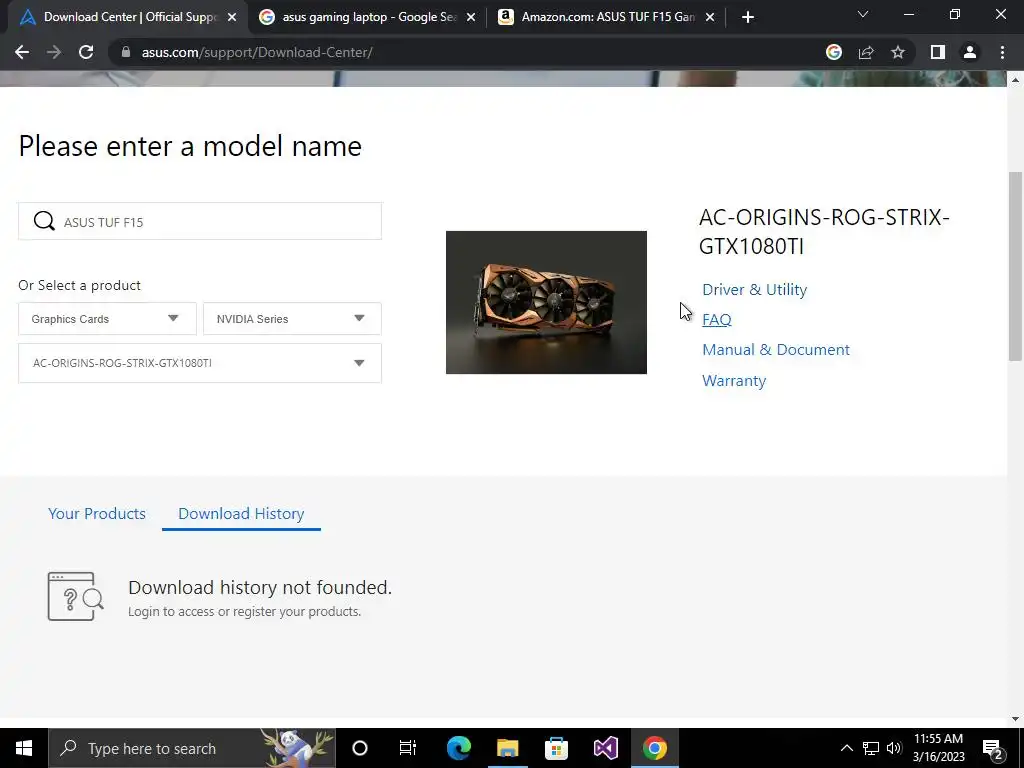
Task: Open Chrome three-dot menu
Action: pyautogui.click(x=1002, y=52)
